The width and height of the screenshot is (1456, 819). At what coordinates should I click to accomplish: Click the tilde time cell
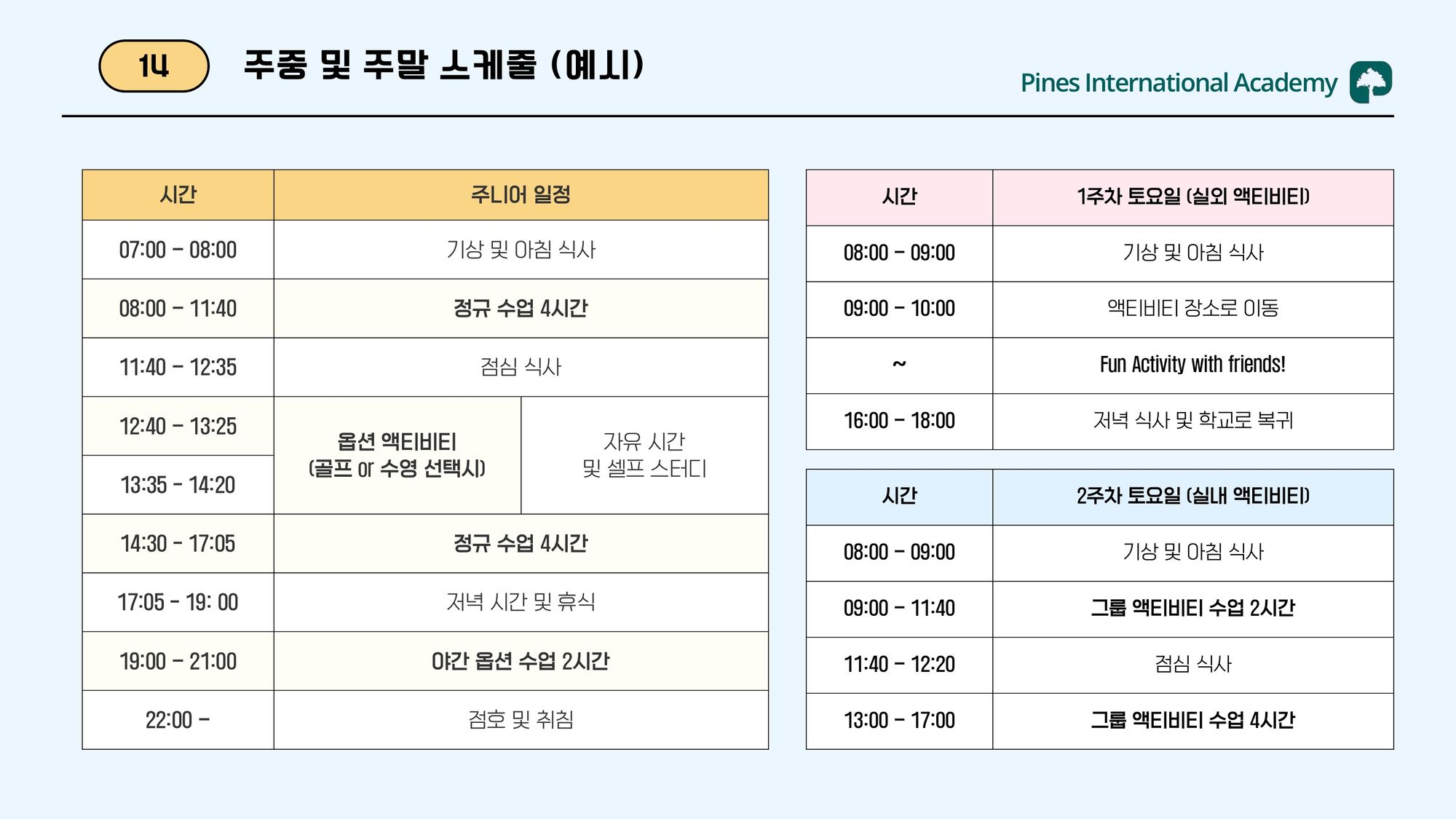[x=899, y=365]
